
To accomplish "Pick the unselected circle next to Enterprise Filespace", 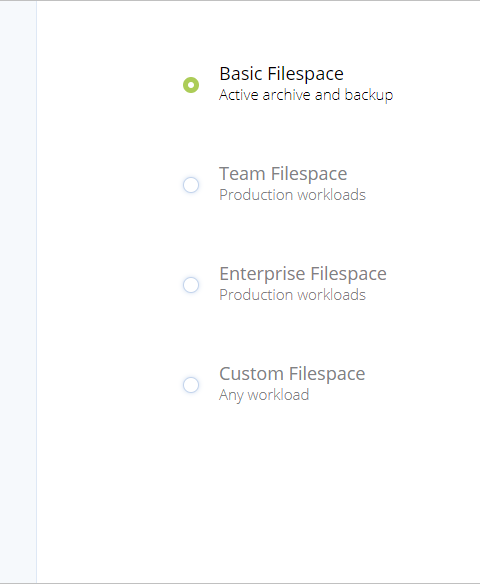I will tap(191, 285).
